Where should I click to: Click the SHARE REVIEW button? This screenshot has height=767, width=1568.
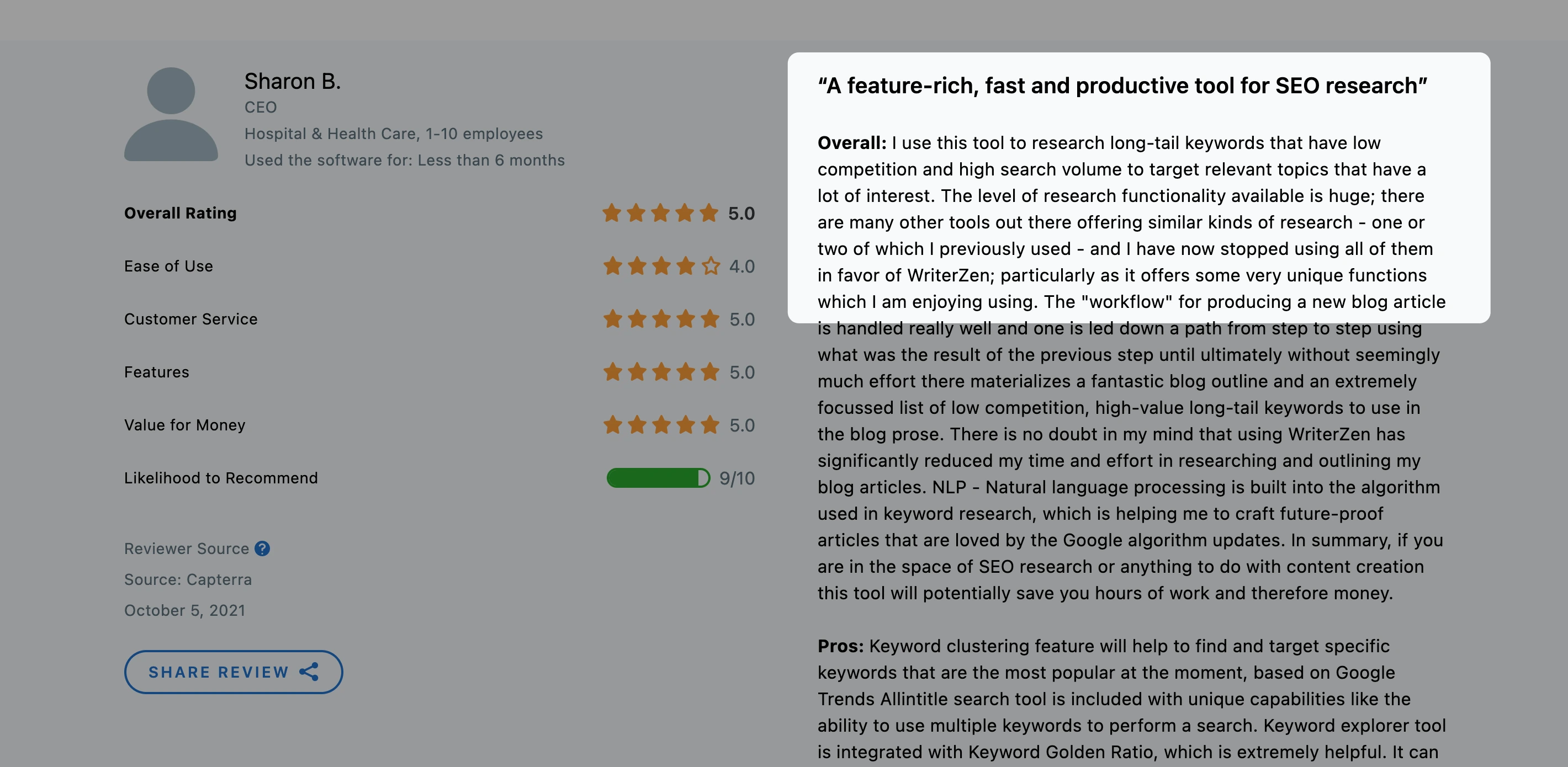point(234,672)
